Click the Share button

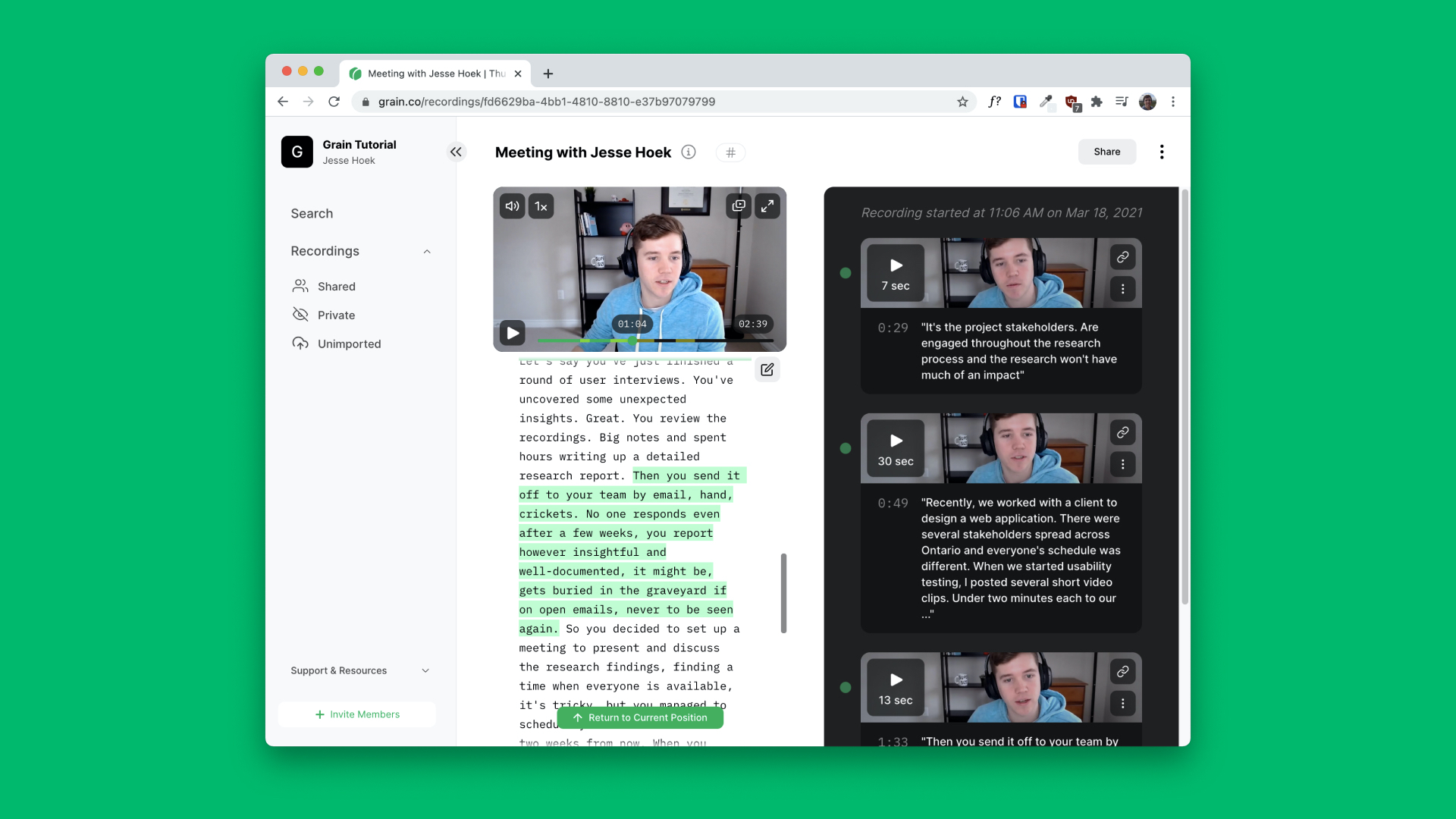[x=1106, y=152]
